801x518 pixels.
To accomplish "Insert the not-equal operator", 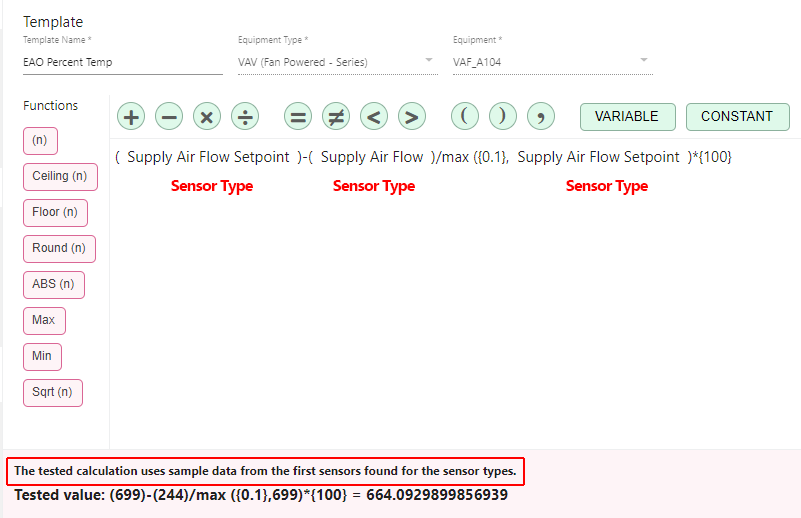I will (336, 117).
